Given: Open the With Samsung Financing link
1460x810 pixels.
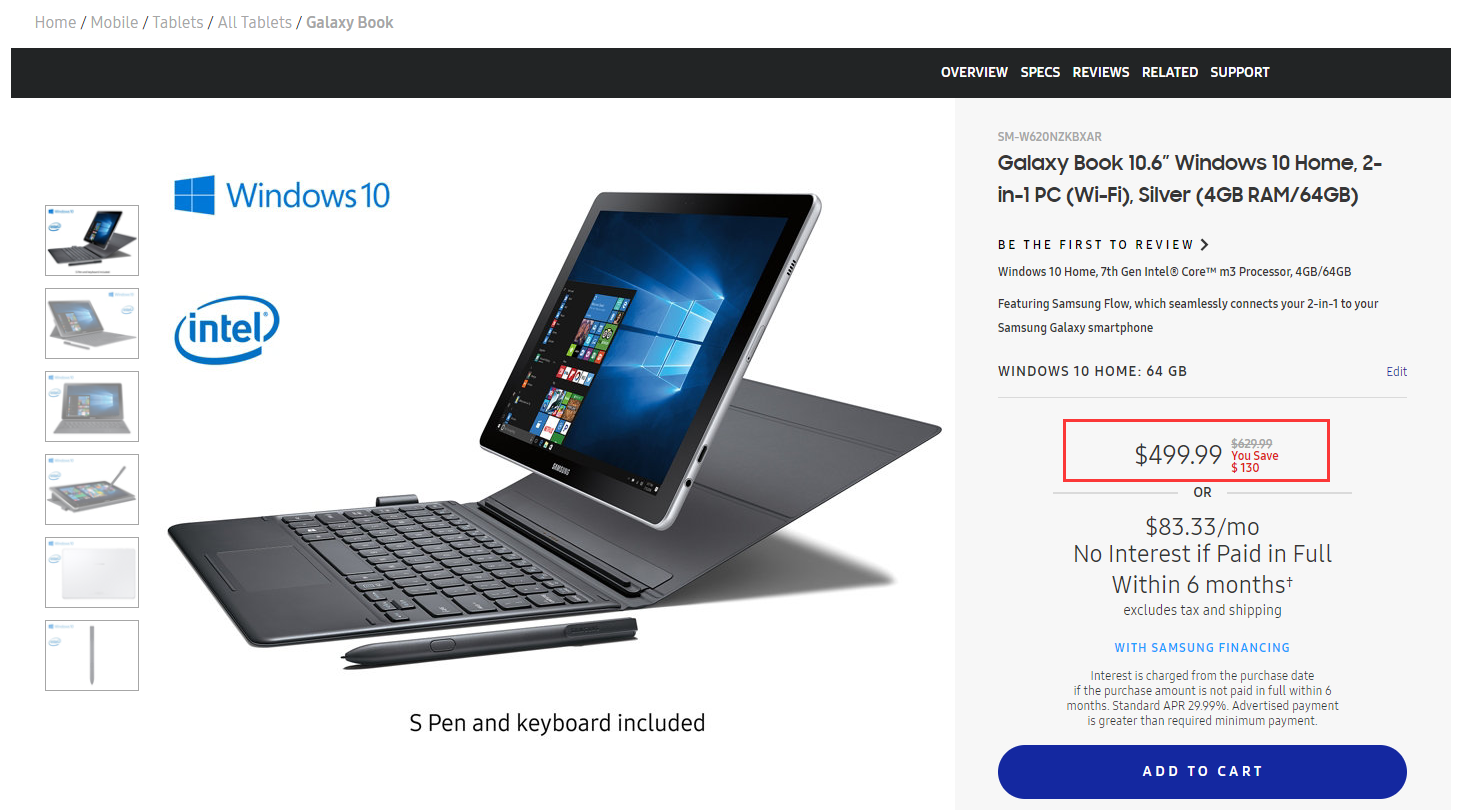Looking at the screenshot, I should (1202, 647).
